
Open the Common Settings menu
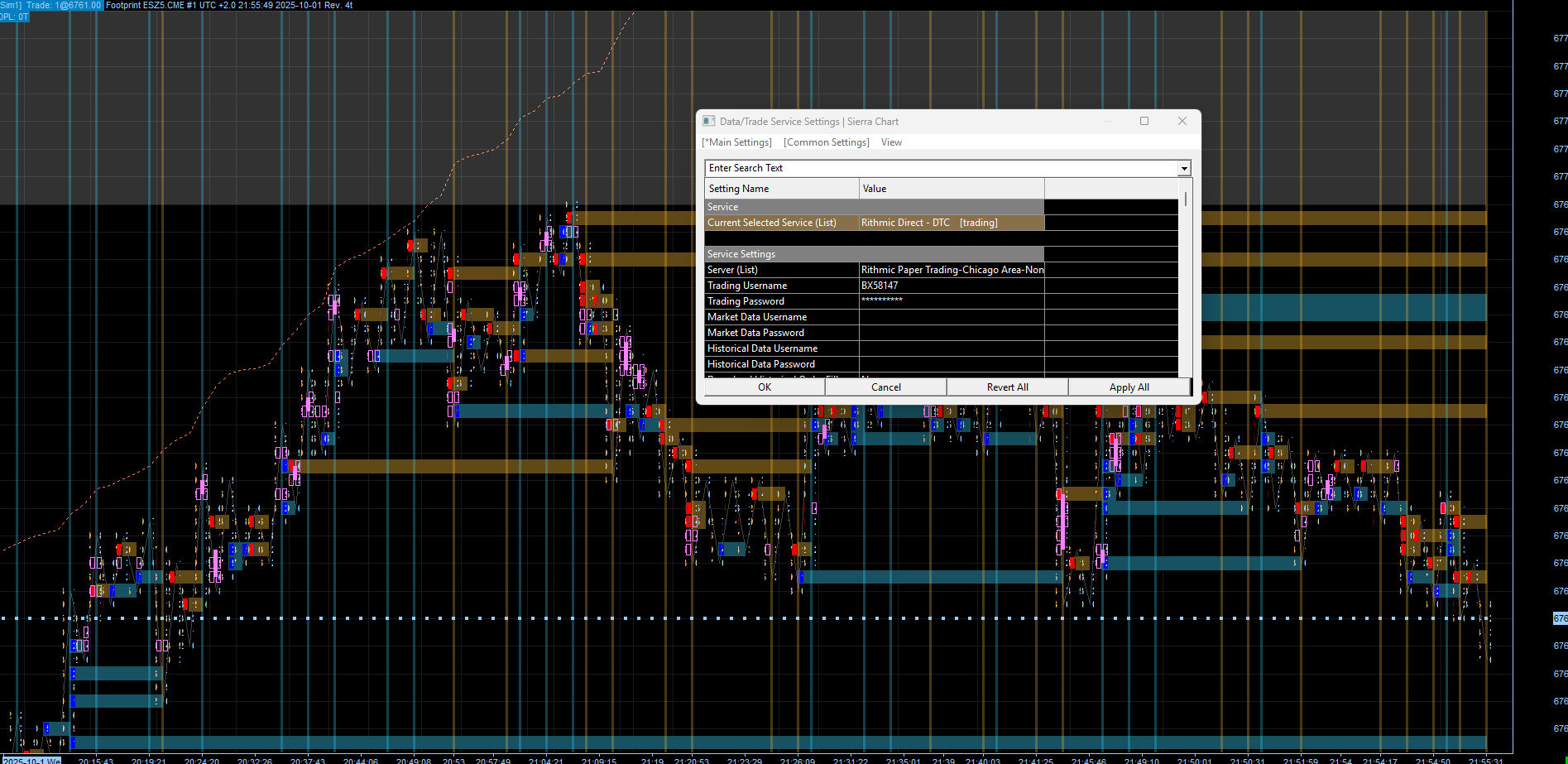pyautogui.click(x=826, y=142)
